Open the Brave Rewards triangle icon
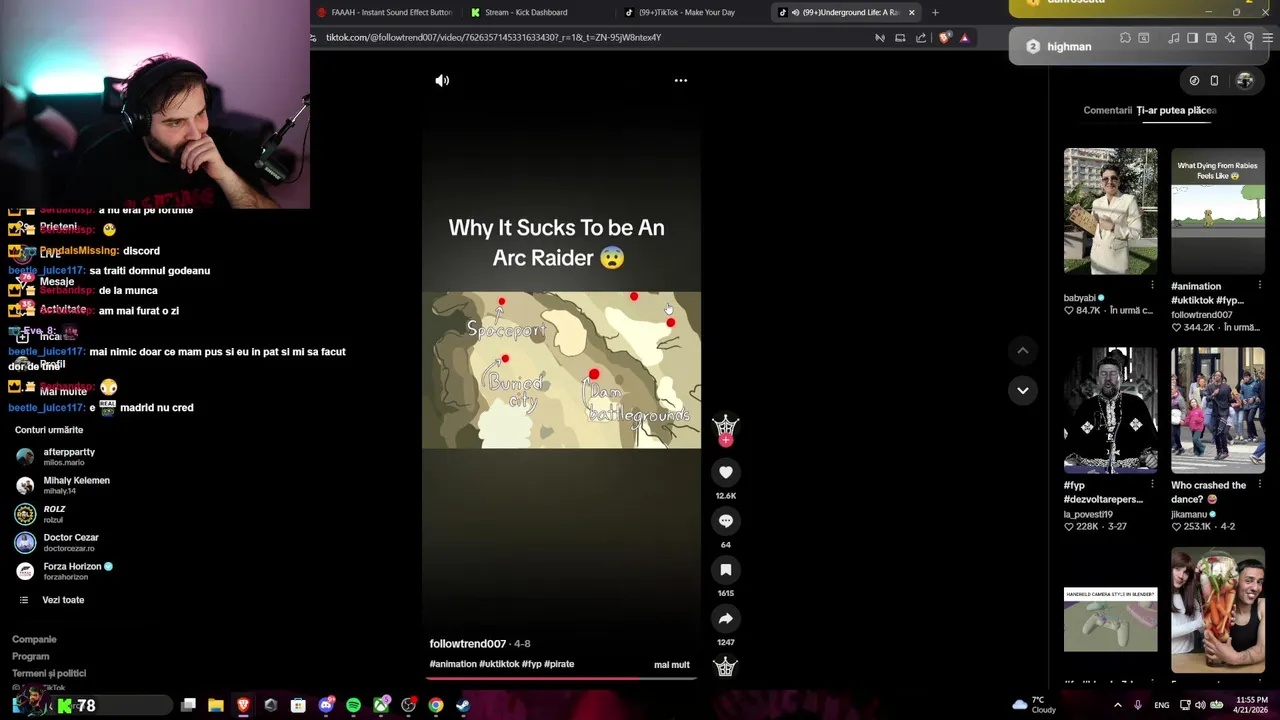 tap(964, 37)
